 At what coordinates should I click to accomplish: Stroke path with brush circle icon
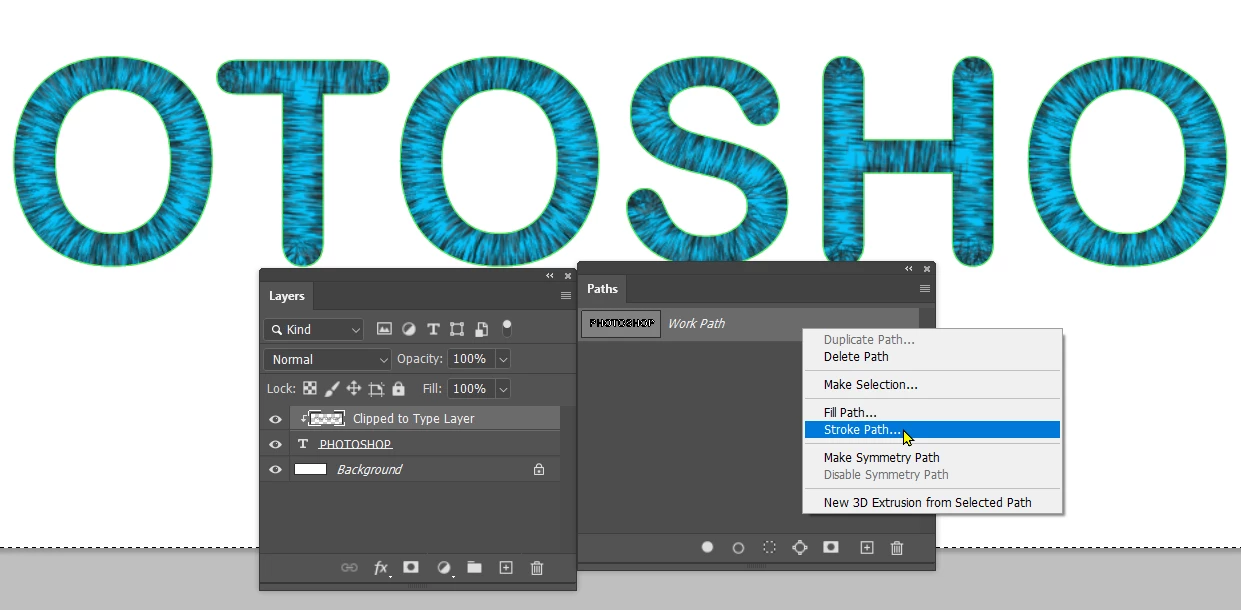738,547
